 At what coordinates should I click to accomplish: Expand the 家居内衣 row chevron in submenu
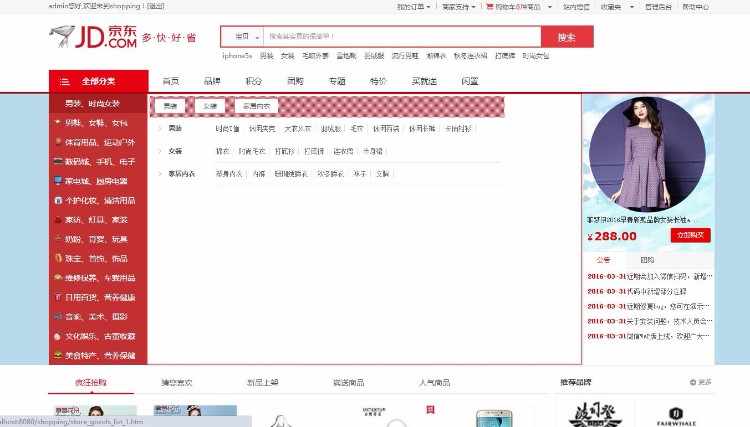[x=161, y=174]
